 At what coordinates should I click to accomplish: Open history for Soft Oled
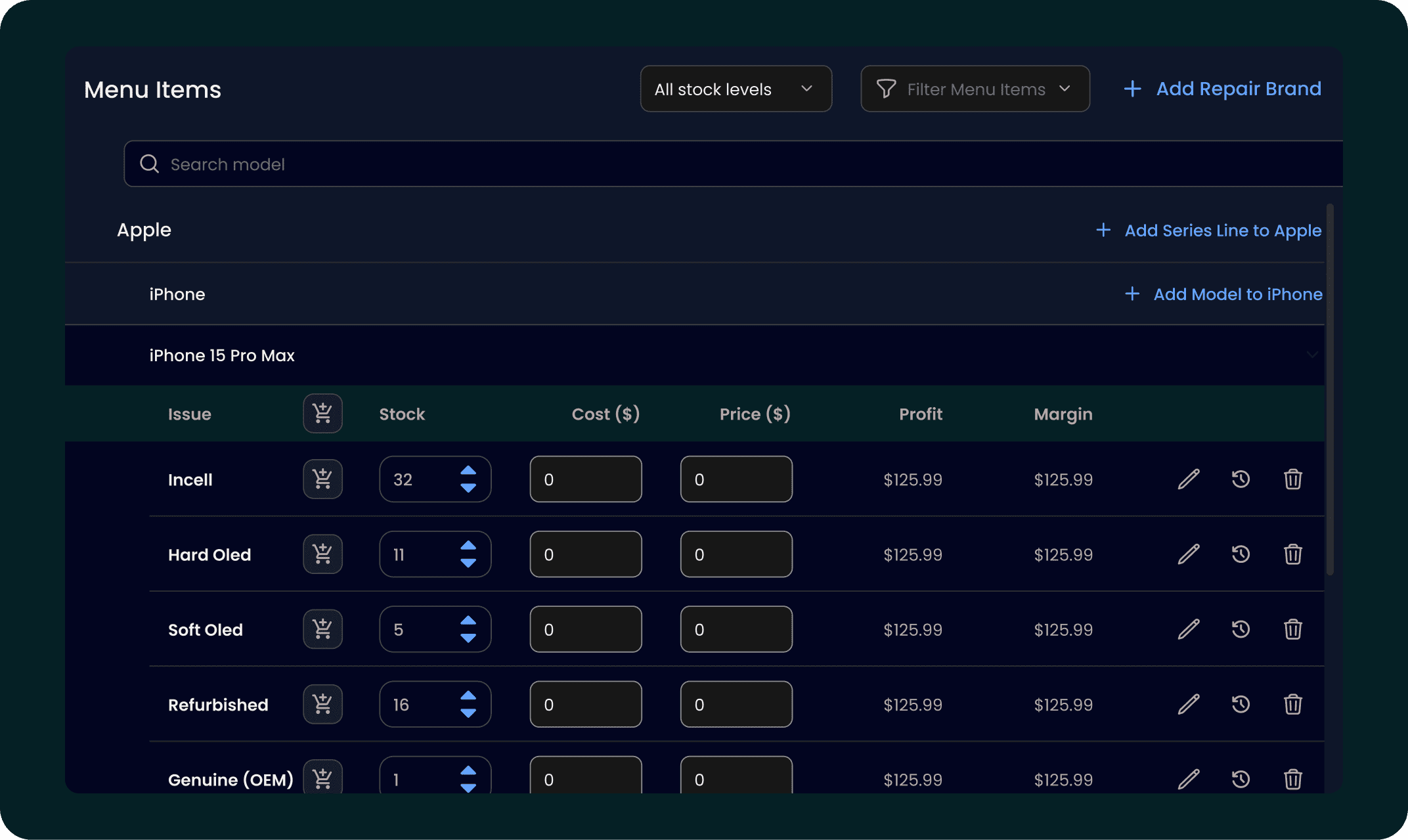click(x=1241, y=629)
